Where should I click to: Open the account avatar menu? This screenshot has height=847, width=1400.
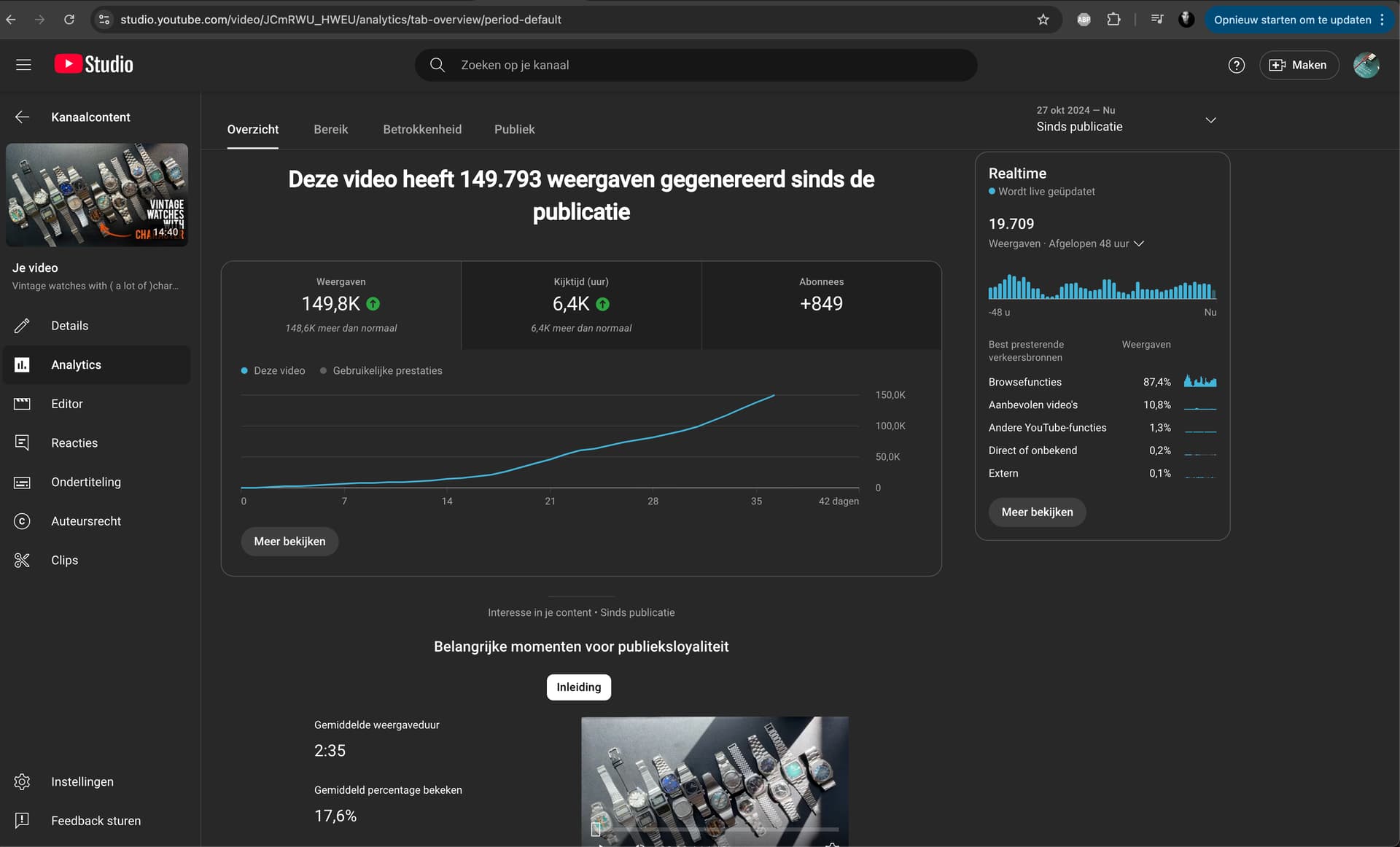coord(1366,65)
